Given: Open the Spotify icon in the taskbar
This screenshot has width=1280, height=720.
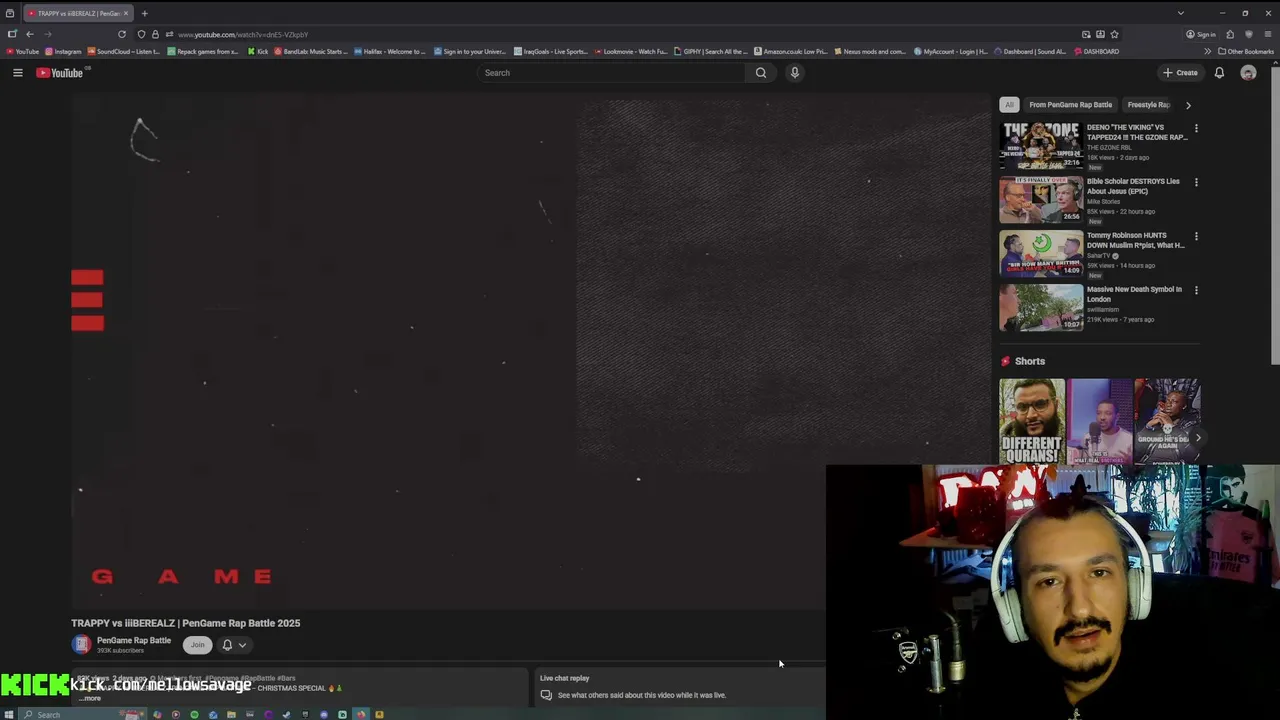Looking at the screenshot, I should (194, 714).
